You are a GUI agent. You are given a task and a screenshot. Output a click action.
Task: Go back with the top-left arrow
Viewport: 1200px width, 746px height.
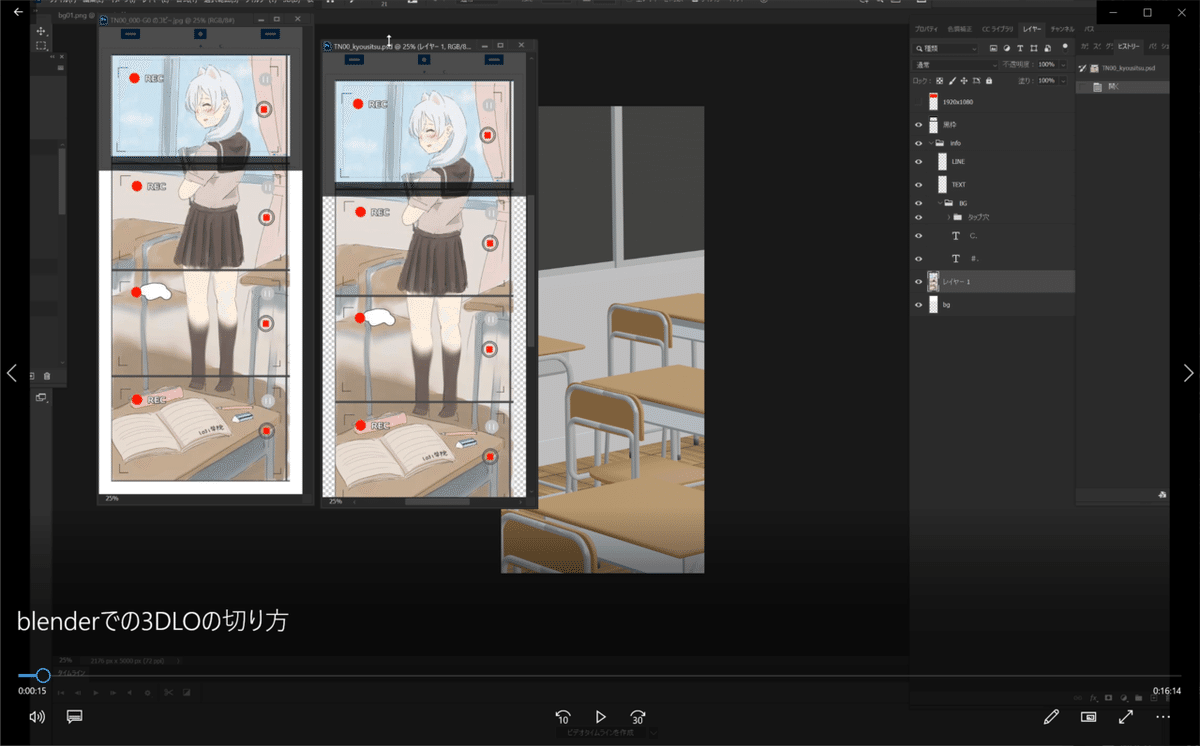tap(17, 12)
